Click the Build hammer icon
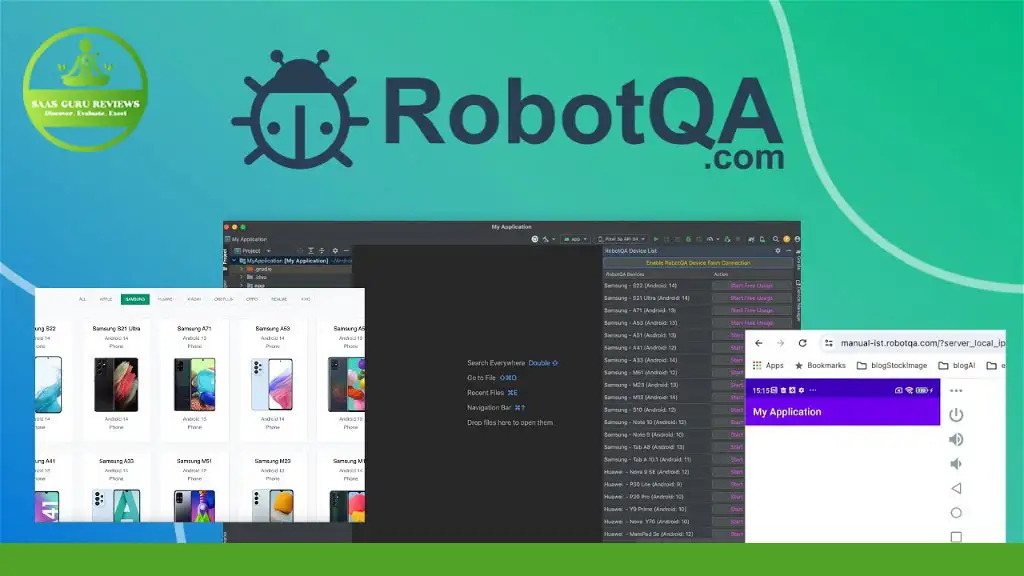1024x576 pixels. point(546,239)
